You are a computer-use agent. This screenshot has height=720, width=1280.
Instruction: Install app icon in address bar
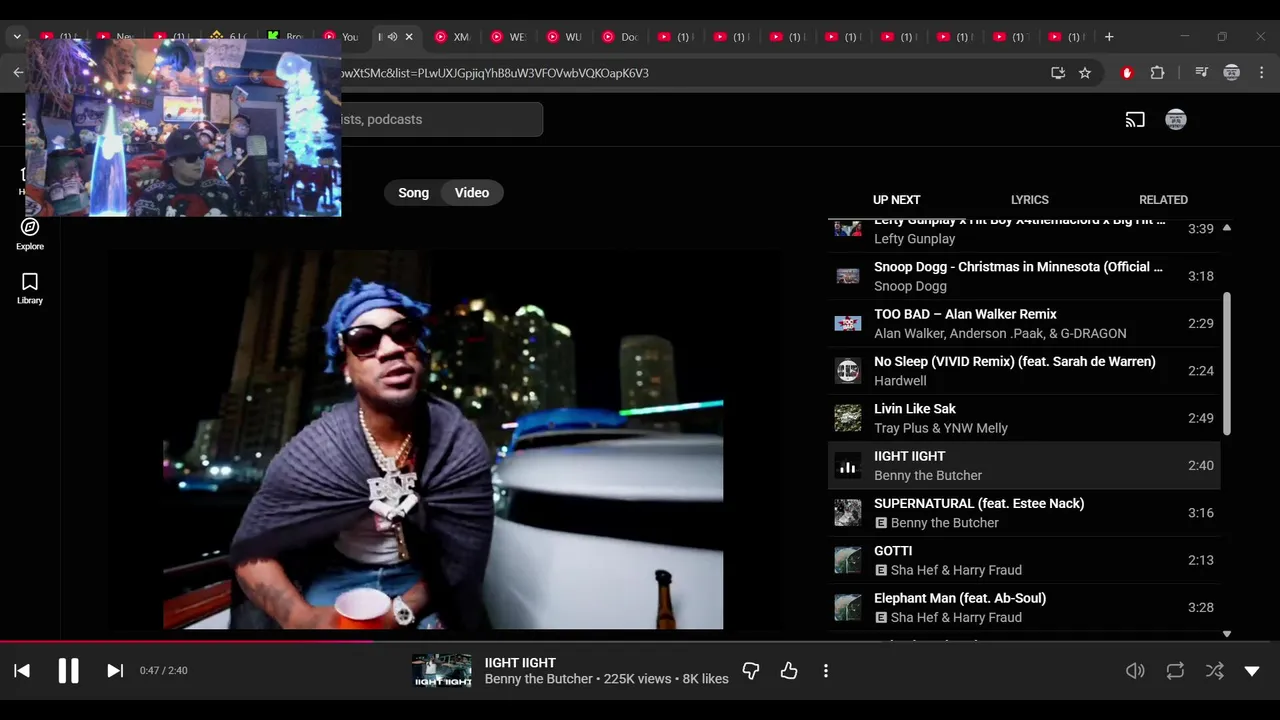tap(1058, 73)
